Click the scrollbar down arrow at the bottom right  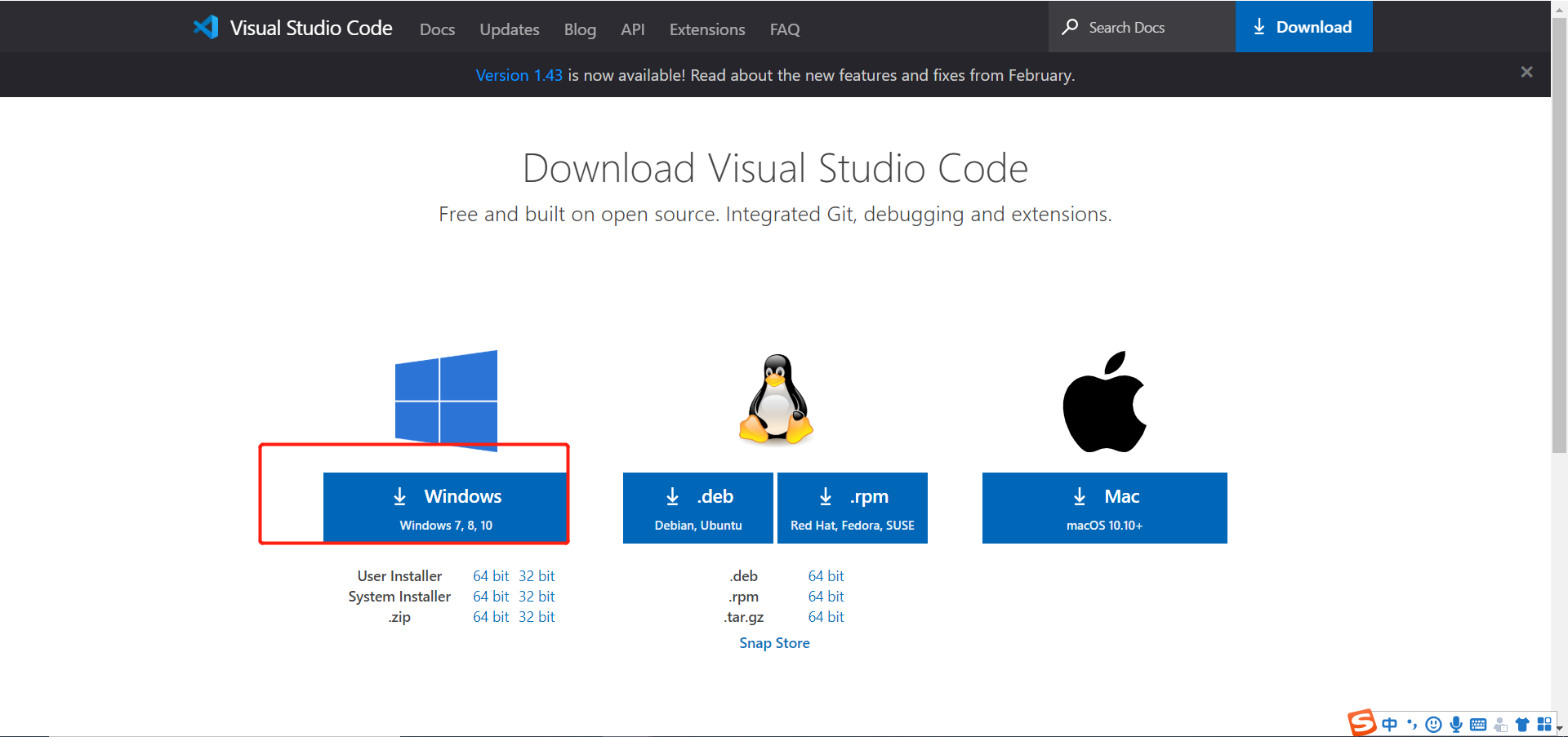pos(1559,729)
